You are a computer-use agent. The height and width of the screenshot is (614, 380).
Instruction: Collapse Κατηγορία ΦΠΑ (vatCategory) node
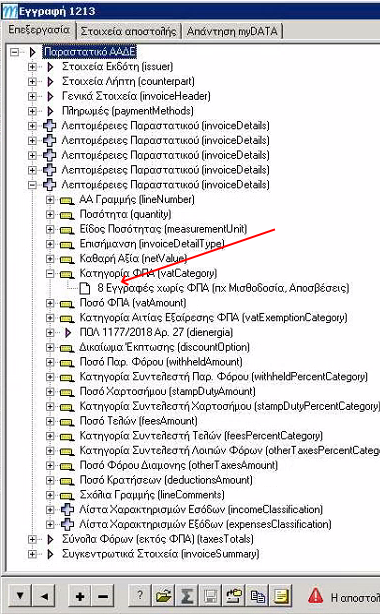pyautogui.click(x=50, y=273)
